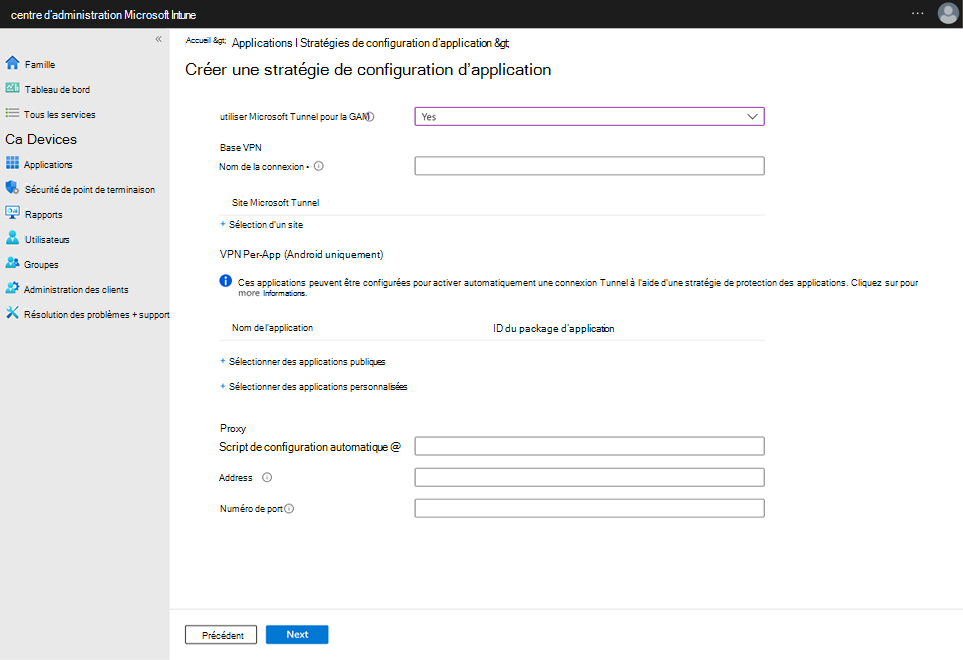The height and width of the screenshot is (660, 963).
Task: Click the Précédent button
Action: 222,635
